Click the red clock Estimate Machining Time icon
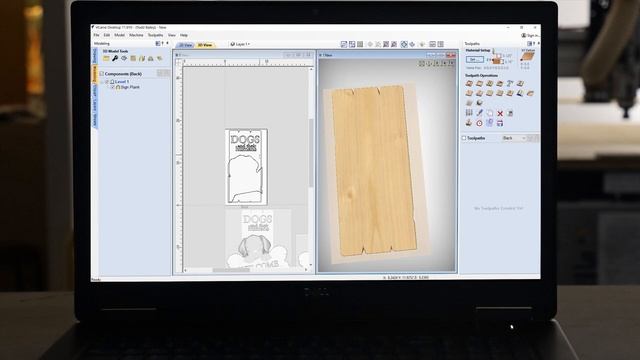 480,123
